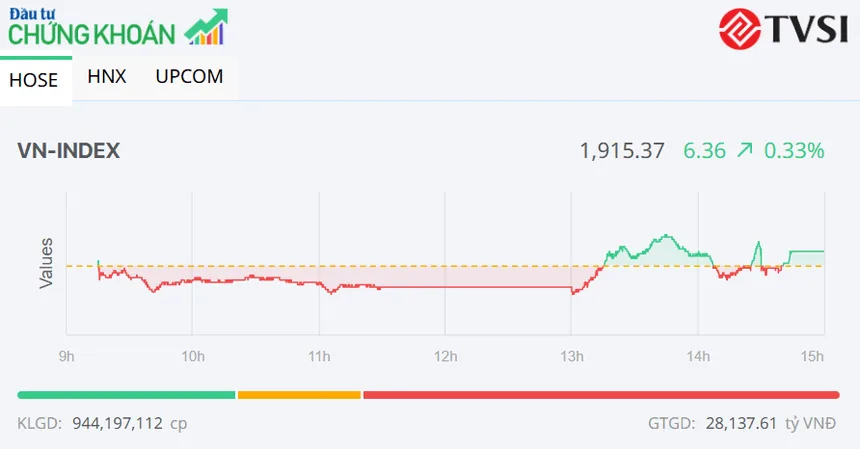Click the red TVSI emblem icon
The height and width of the screenshot is (449, 860).
pos(740,29)
